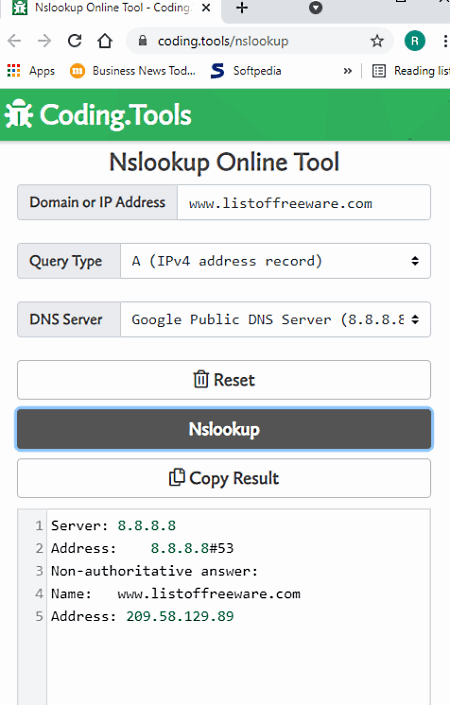Show more bookmarks with the chevron
Screen dimensions: 450x705
pyautogui.click(x=348, y=71)
